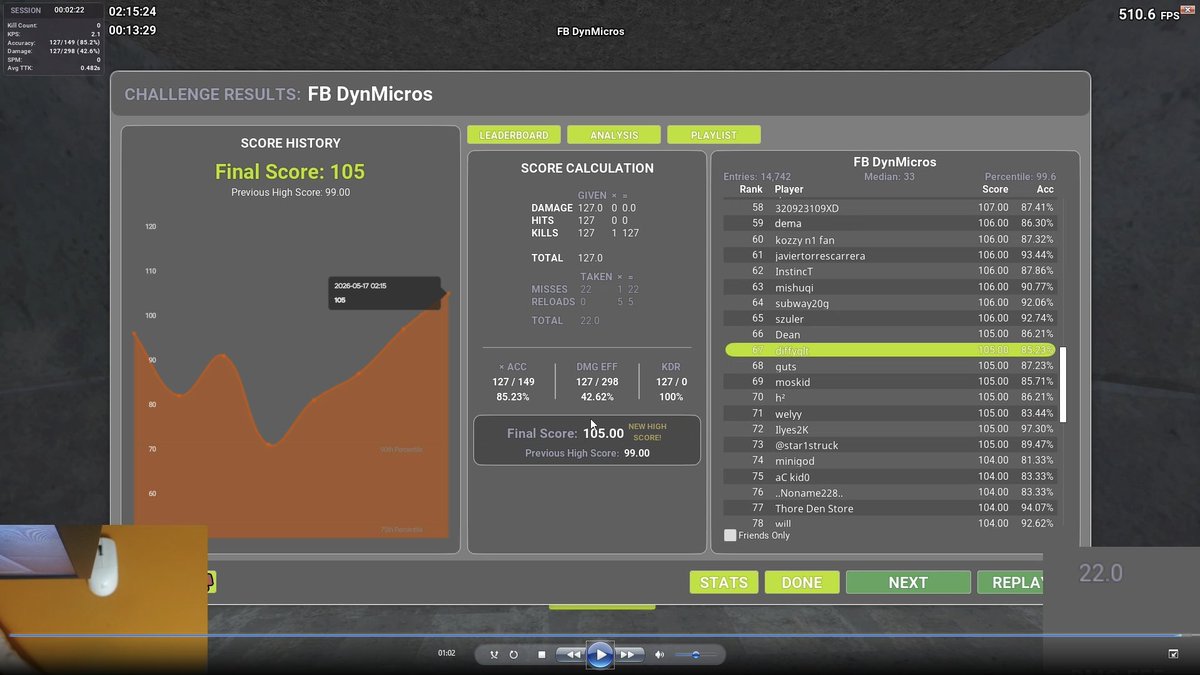The width and height of the screenshot is (1200, 675).
Task: Open the Leaderboard tab
Action: pyautogui.click(x=513, y=135)
